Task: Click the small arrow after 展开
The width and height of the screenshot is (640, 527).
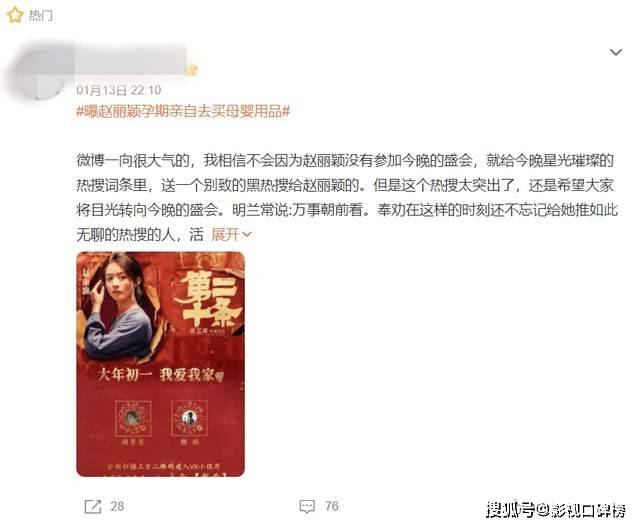Action: tap(247, 235)
